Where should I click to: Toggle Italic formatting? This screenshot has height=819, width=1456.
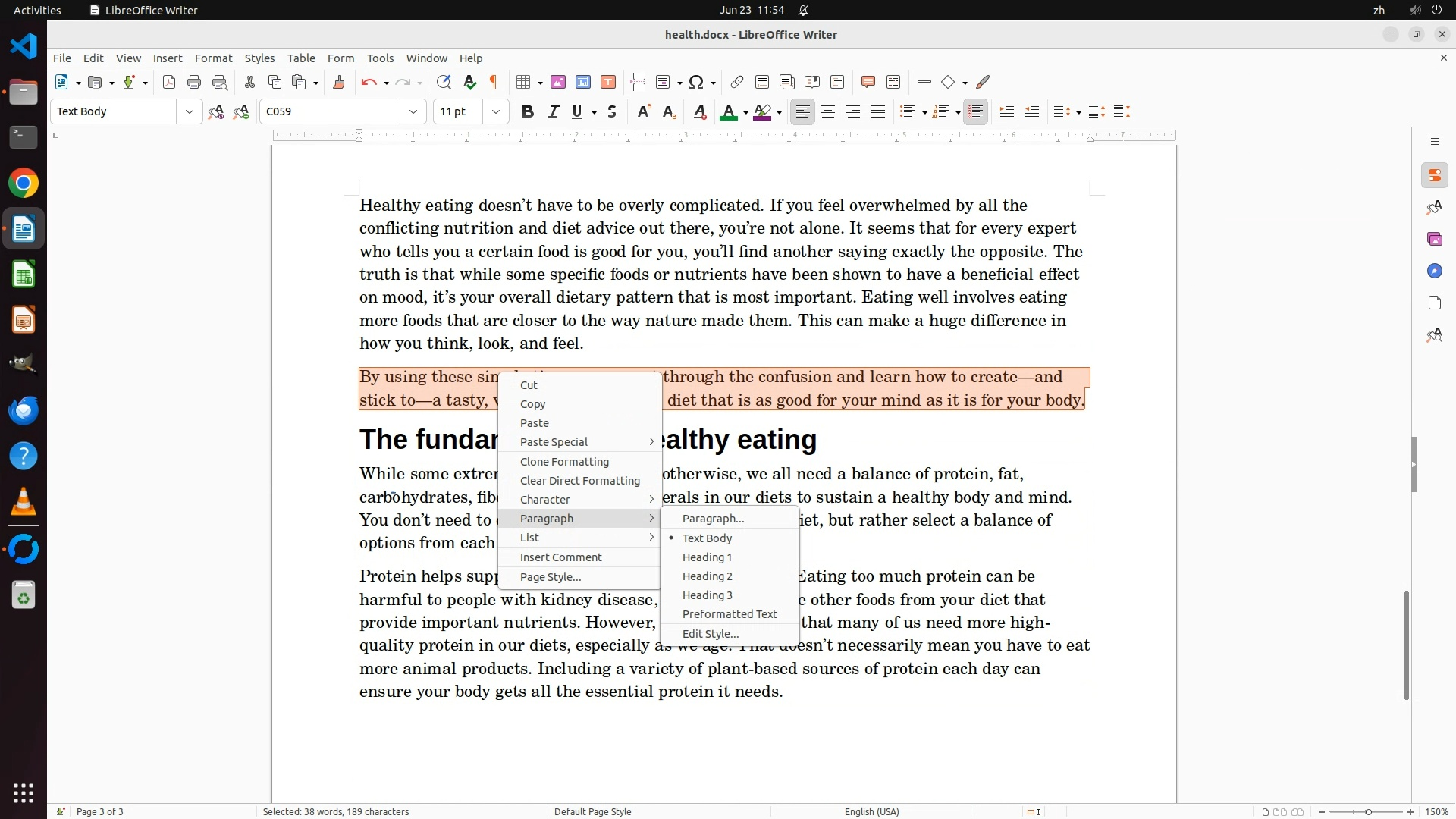(x=553, y=111)
